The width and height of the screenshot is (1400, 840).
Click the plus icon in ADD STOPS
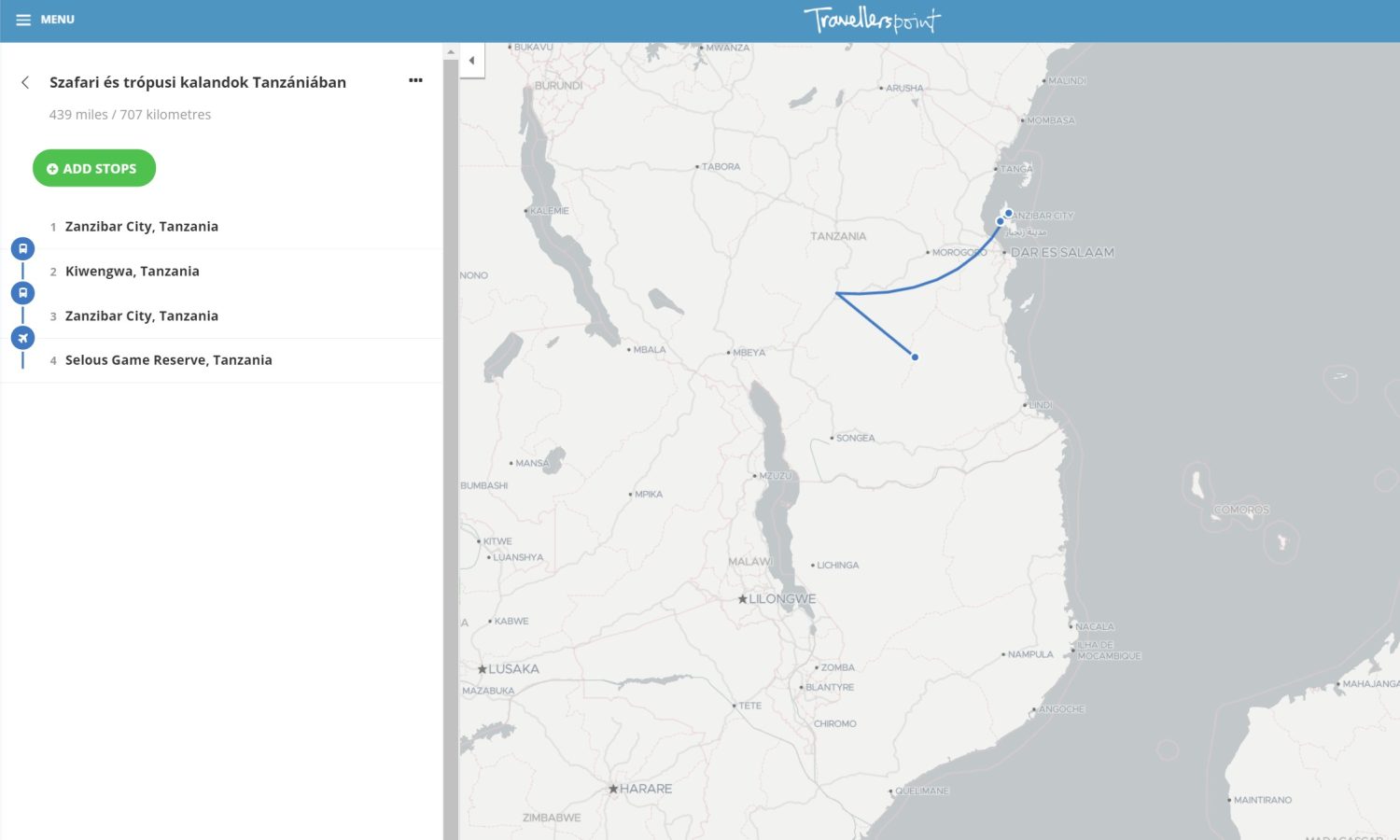[52, 169]
